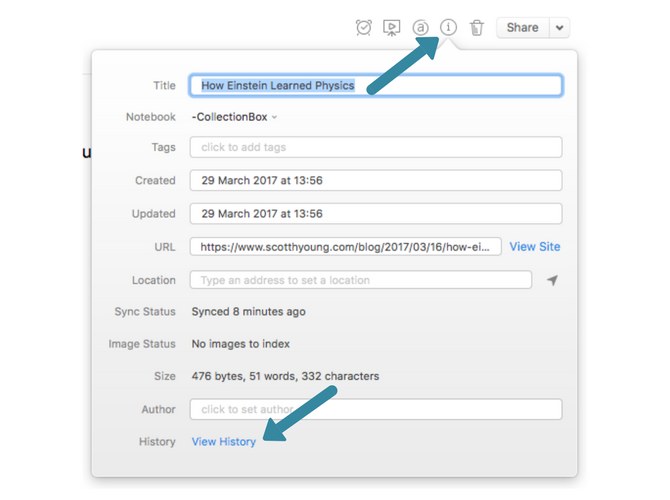Start presentation mode from the toolbar
The image size is (670, 500).
pyautogui.click(x=392, y=28)
